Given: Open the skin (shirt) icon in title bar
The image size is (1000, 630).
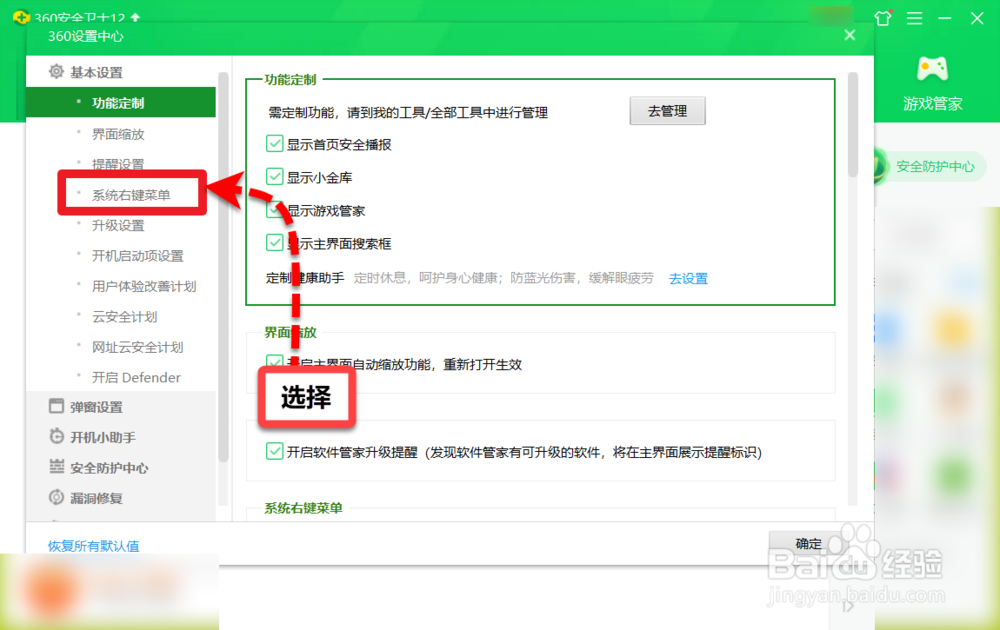Looking at the screenshot, I should (883, 18).
